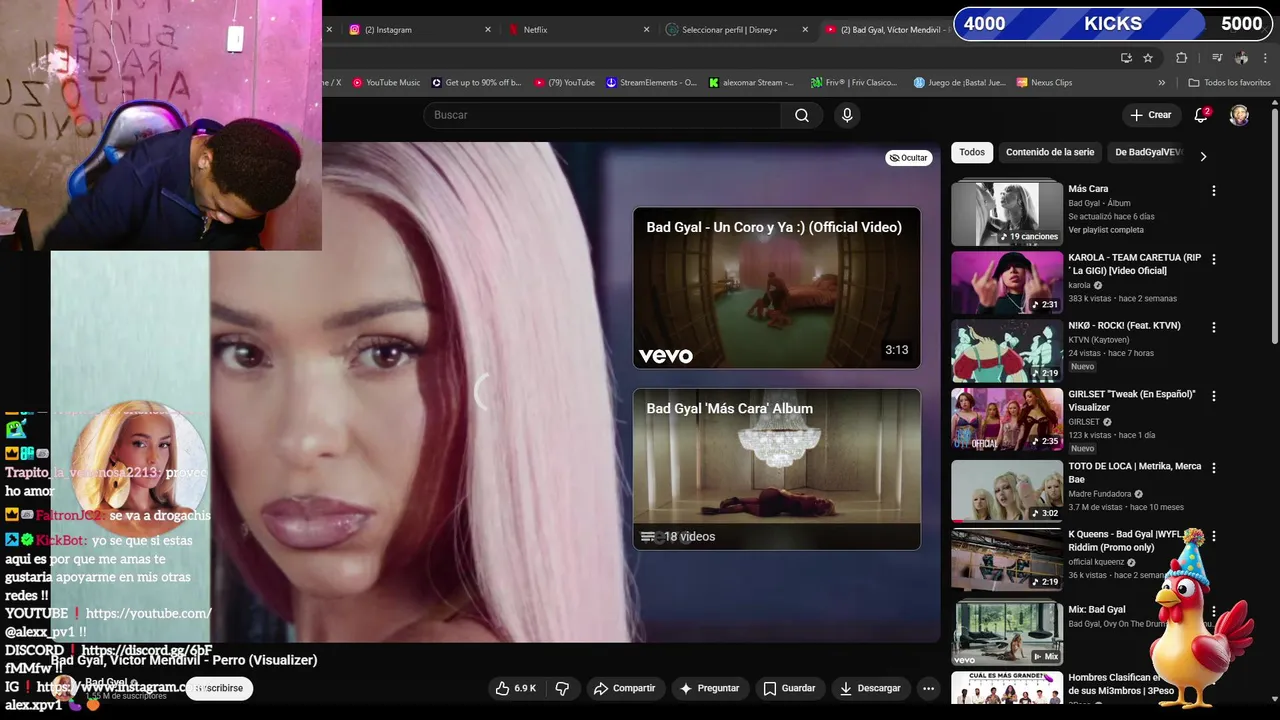Close the Netflix tab
This screenshot has width=1280, height=720.
(x=646, y=30)
